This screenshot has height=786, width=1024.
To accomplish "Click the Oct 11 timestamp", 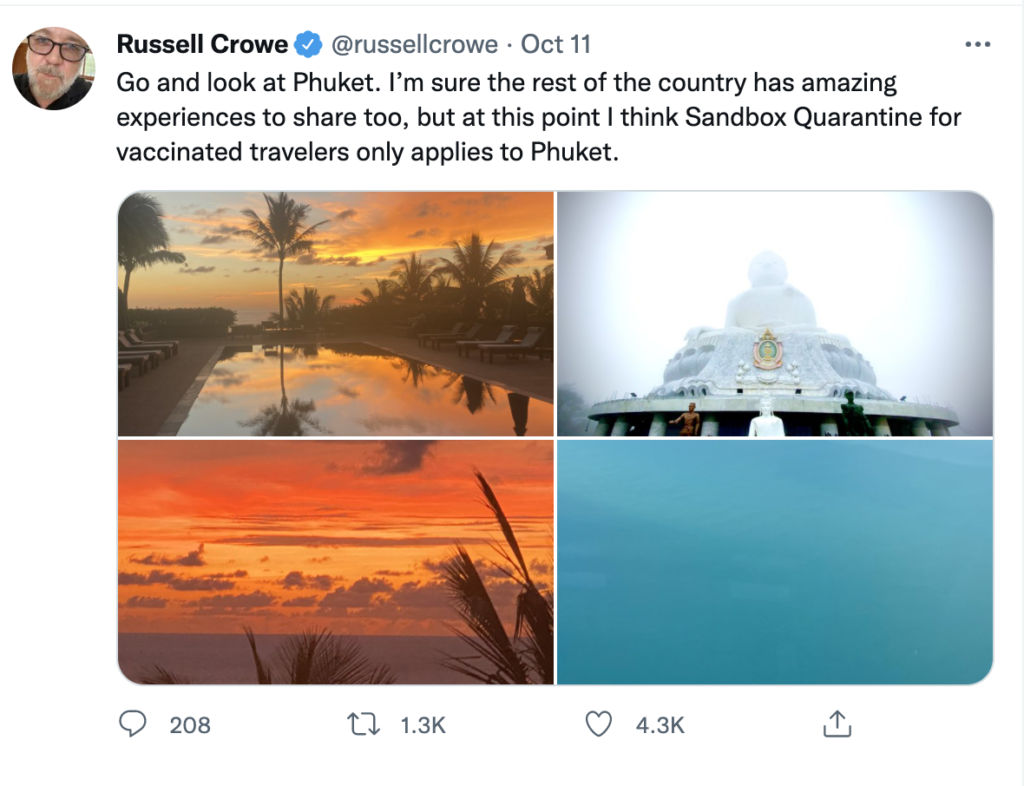I will coord(556,44).
